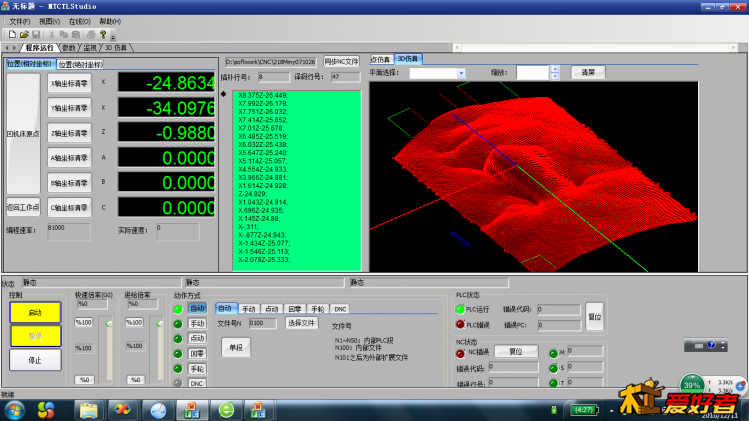Select 自动 mode in the 动作方式 column
The image size is (749, 421).
pyautogui.click(x=197, y=309)
